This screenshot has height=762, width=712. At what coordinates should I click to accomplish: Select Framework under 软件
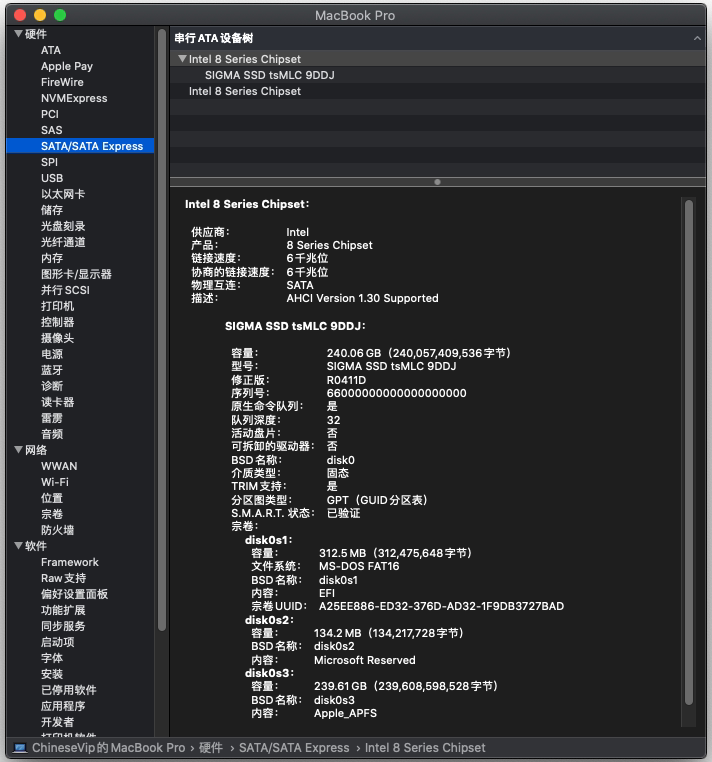(x=70, y=562)
